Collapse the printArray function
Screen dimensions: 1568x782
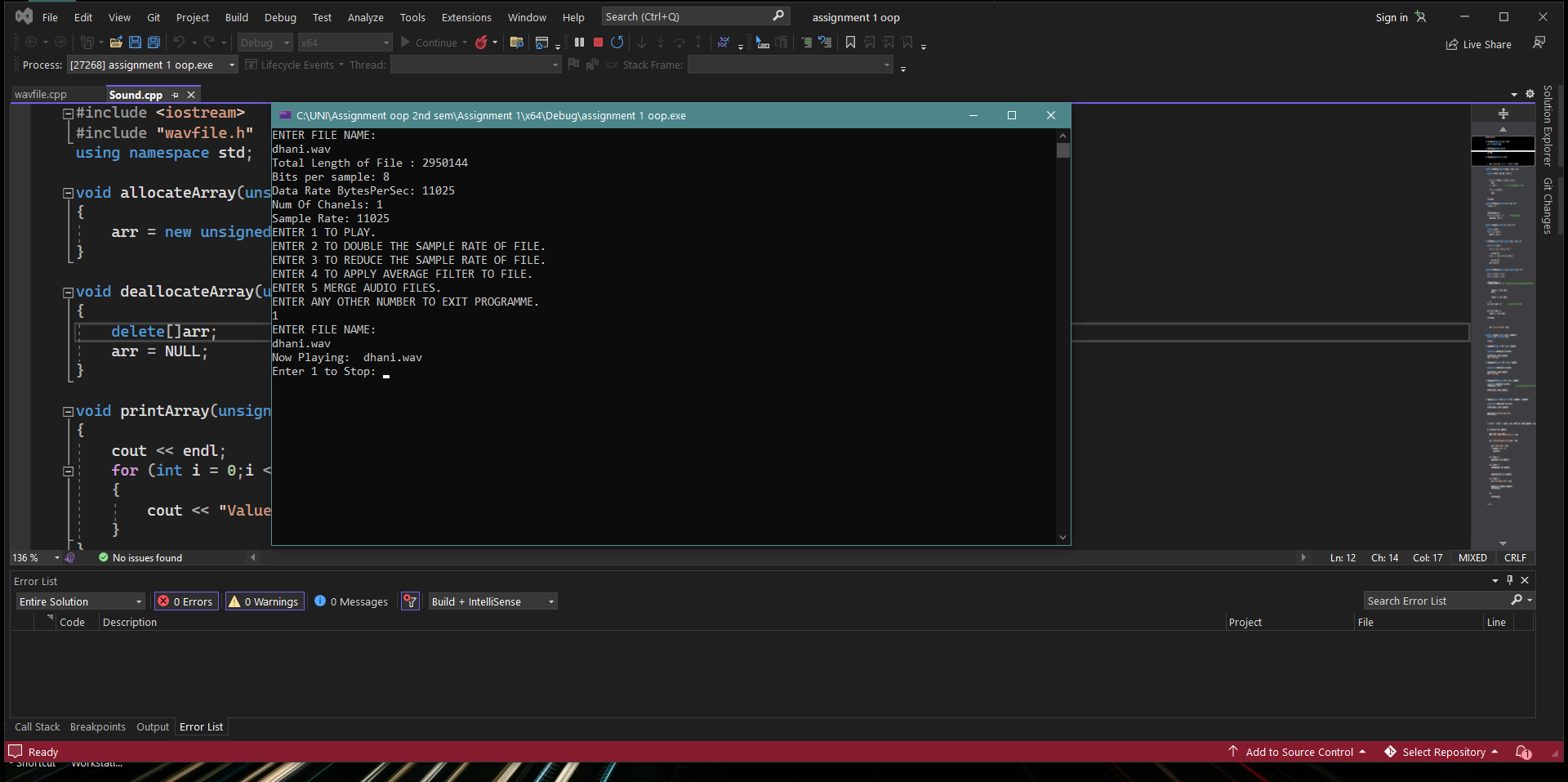[69, 412]
